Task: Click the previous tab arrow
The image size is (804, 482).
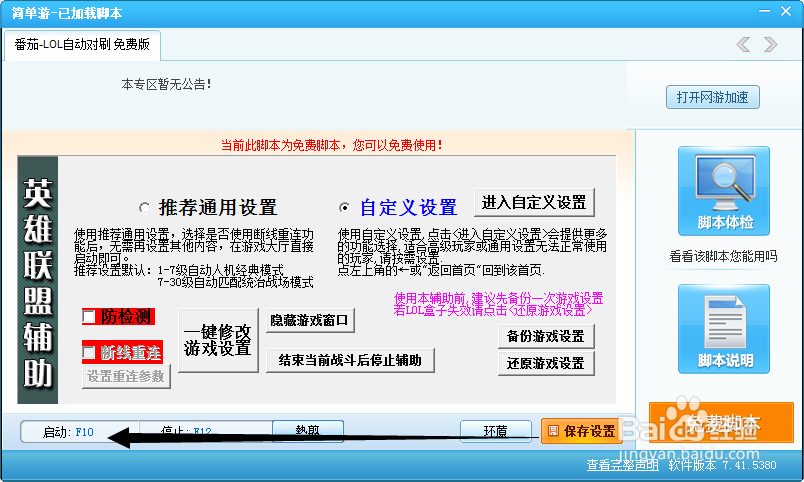Action: point(743,45)
